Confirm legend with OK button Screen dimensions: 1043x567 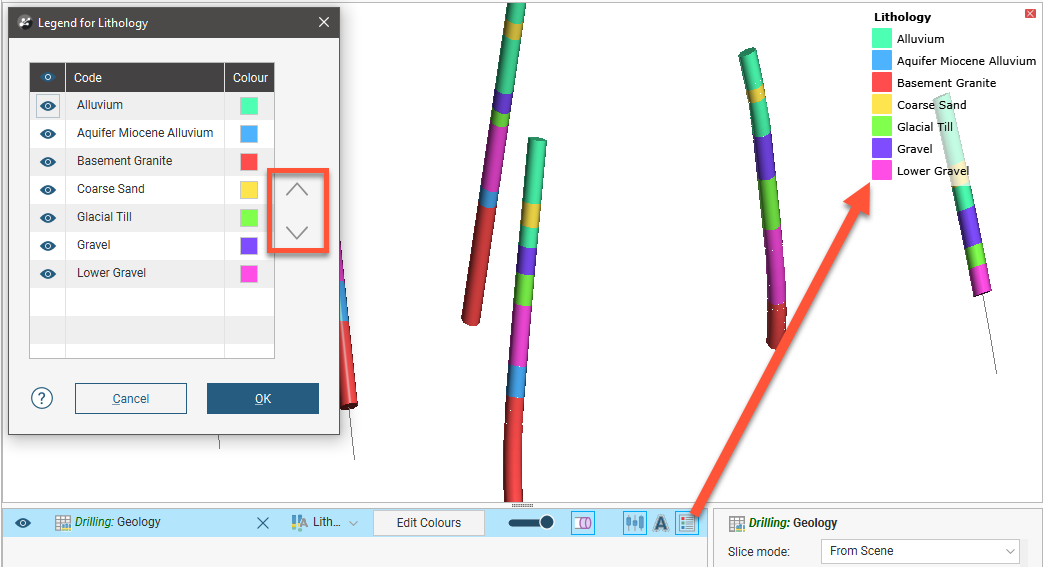tap(263, 399)
